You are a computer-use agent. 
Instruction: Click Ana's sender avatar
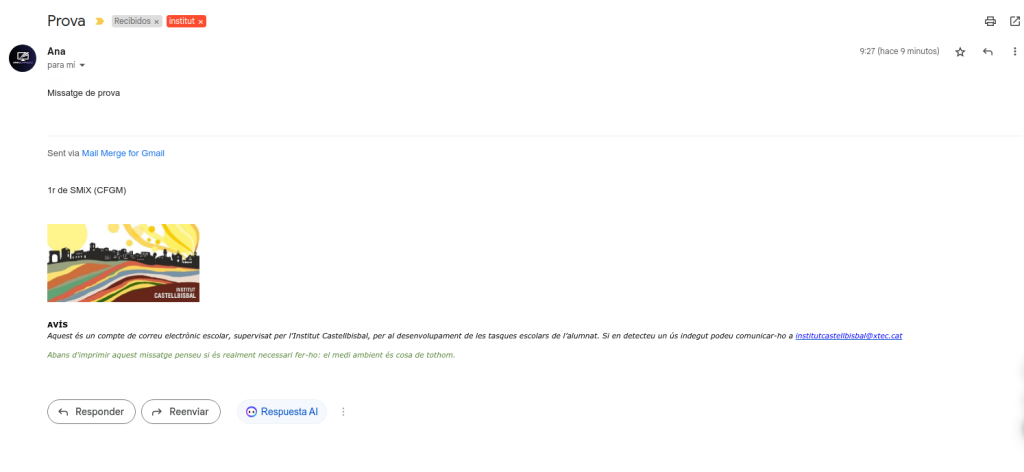[22, 58]
